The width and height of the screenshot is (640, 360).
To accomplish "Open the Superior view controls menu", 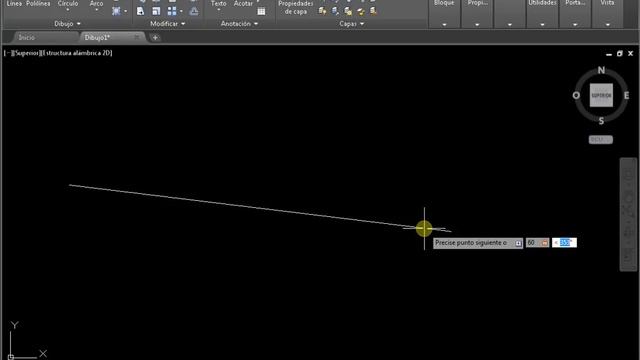I will (27, 53).
